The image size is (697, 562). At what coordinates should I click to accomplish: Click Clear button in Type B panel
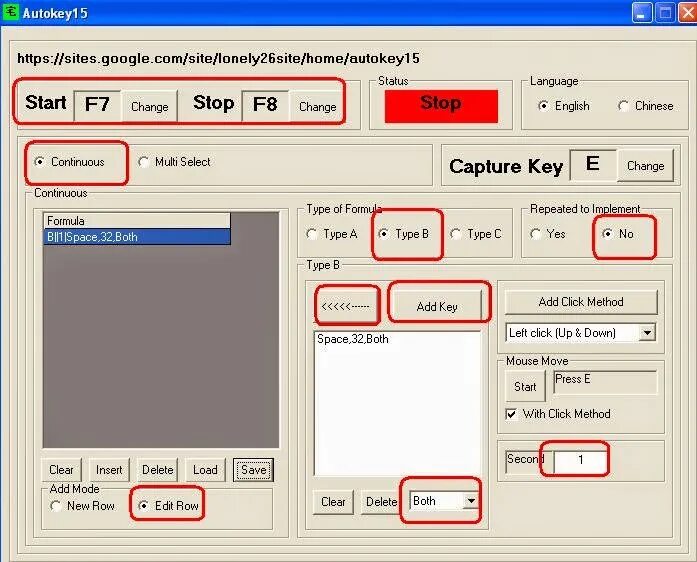click(333, 502)
